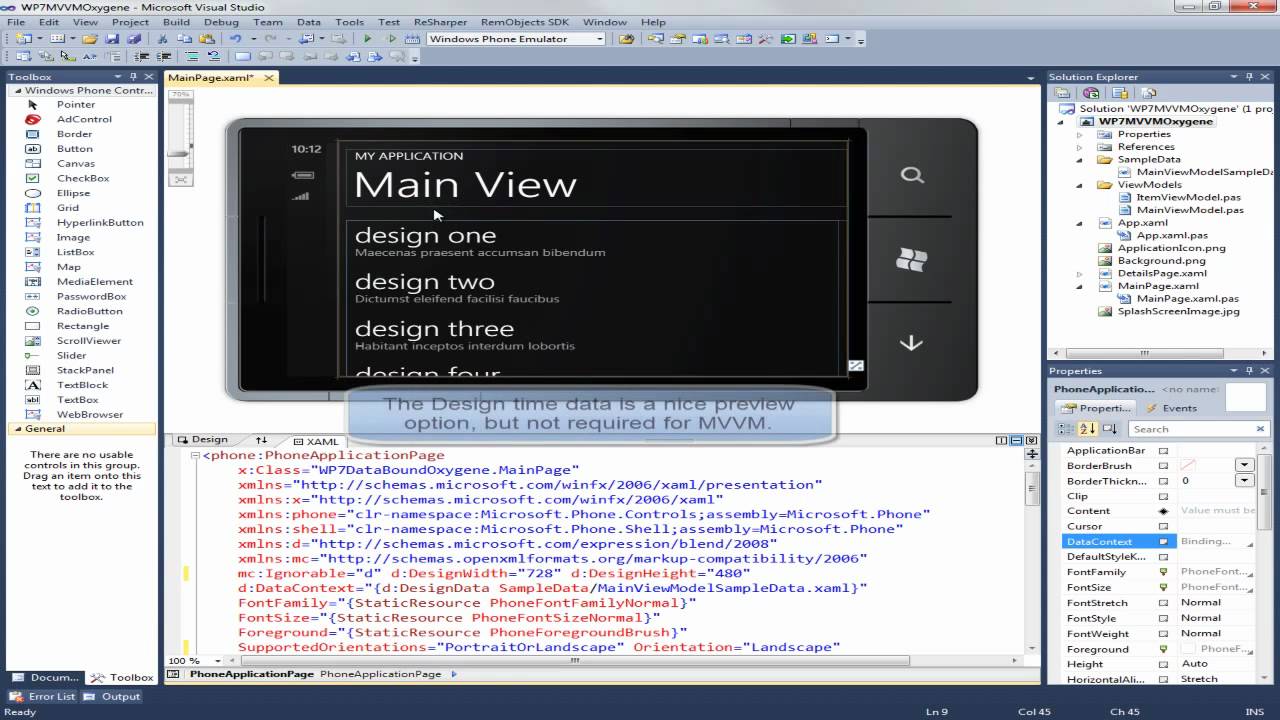Screen dimensions: 1280x720
Task: Open the BorderBrush value dropdown
Action: pyautogui.click(x=1244, y=465)
